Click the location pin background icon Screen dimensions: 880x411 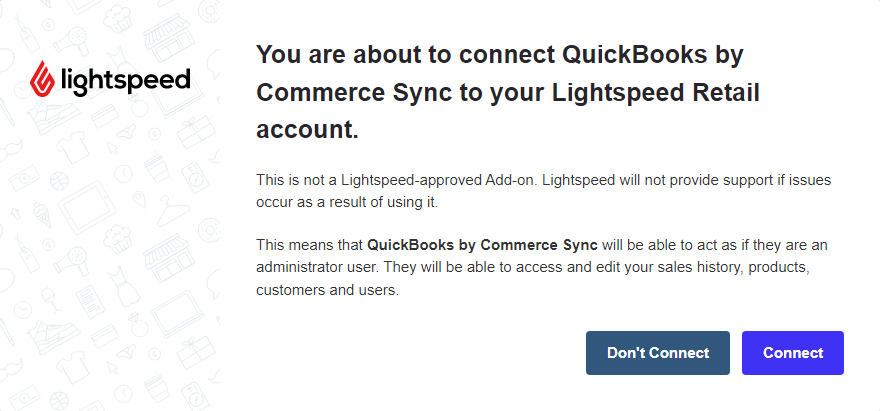point(139,199)
